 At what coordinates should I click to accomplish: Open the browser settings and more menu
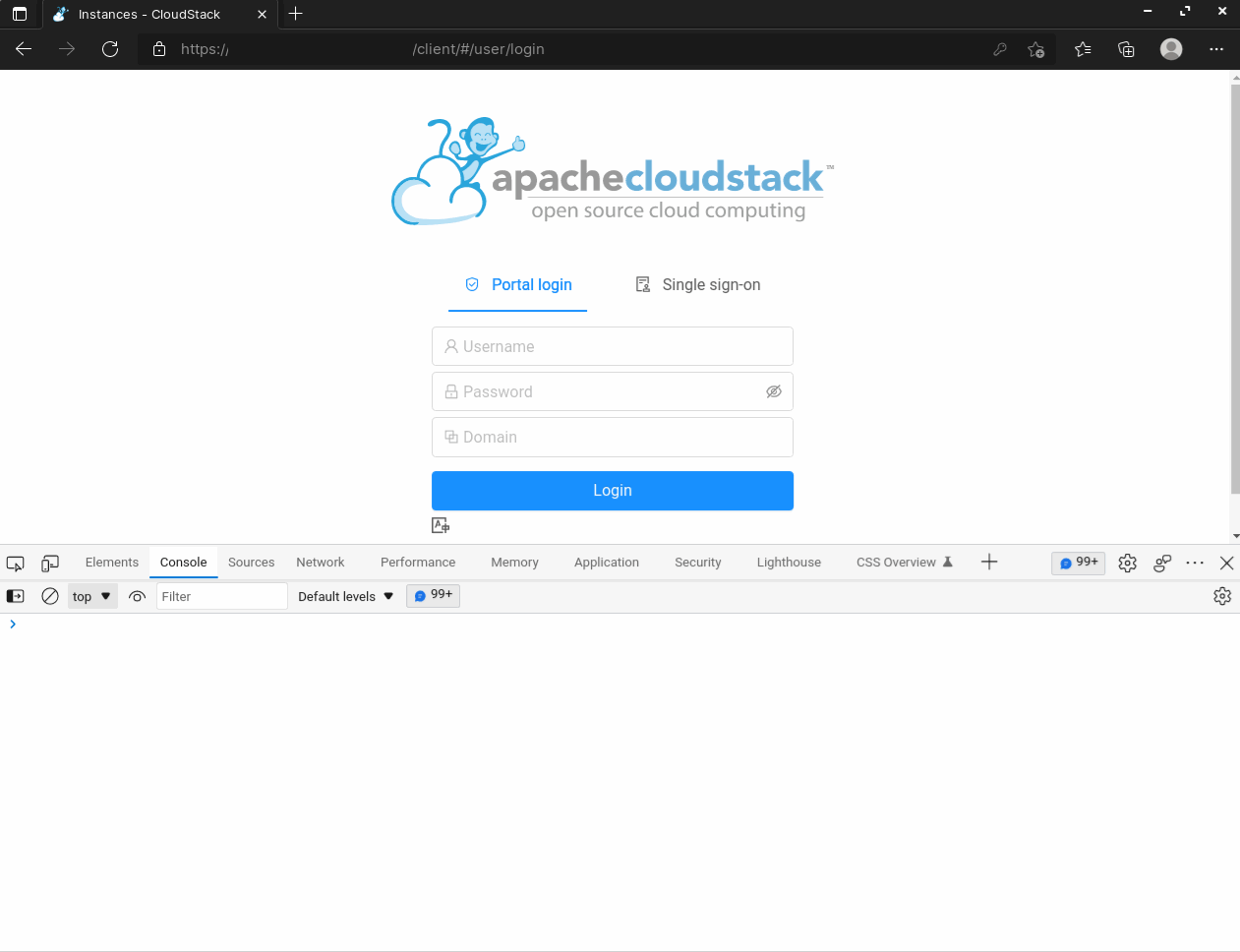point(1216,49)
